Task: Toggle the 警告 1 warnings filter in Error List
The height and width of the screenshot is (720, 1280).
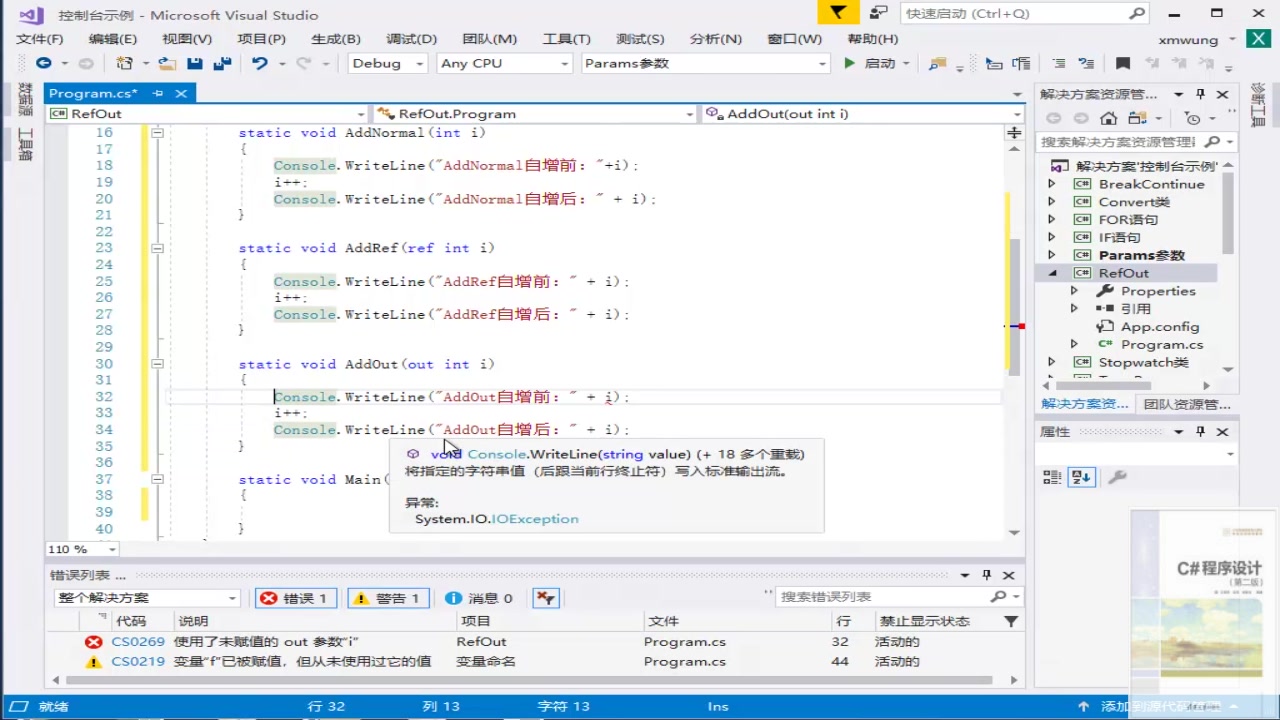Action: tap(388, 597)
